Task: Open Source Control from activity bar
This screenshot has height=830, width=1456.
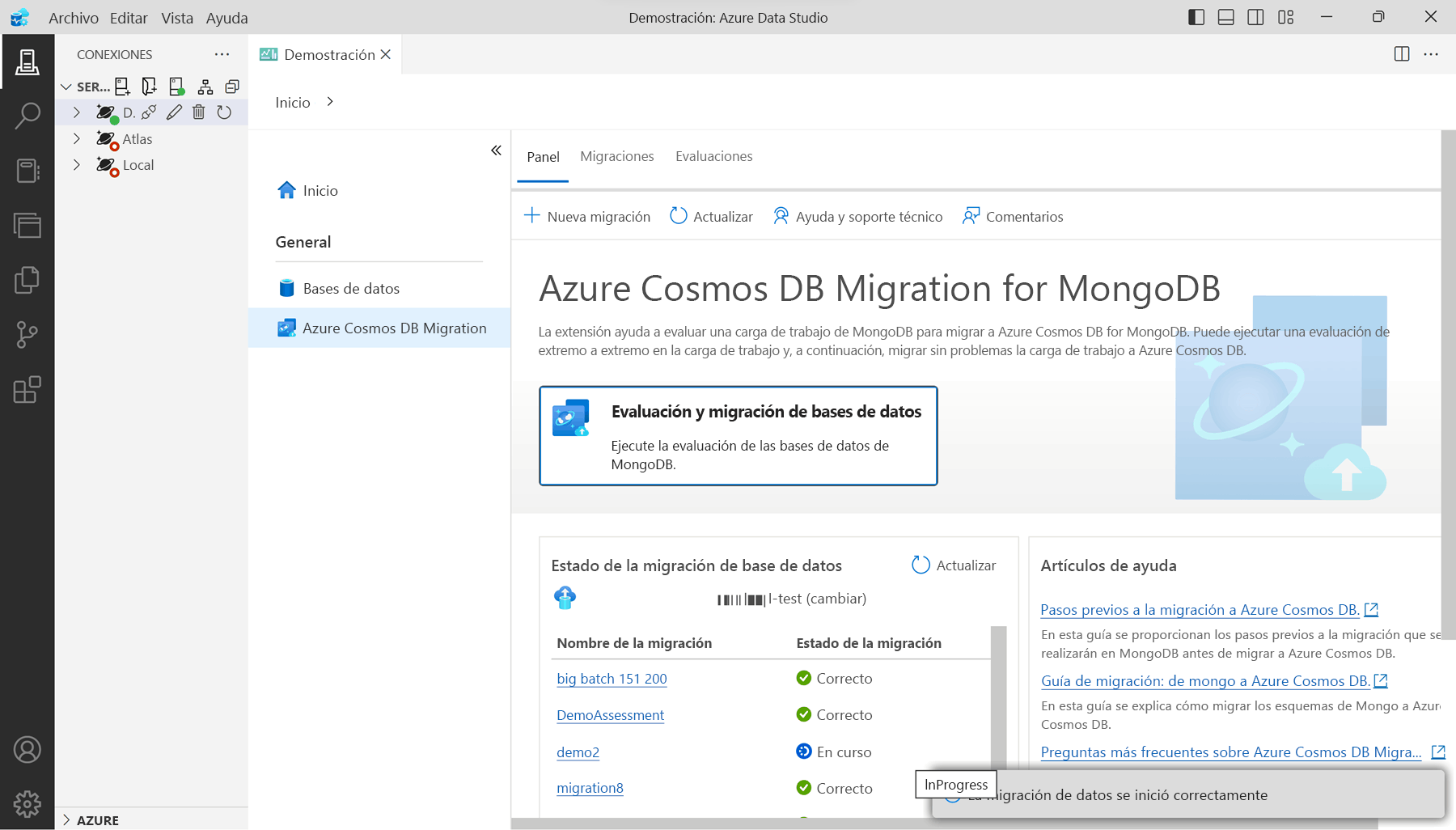Action: click(28, 334)
